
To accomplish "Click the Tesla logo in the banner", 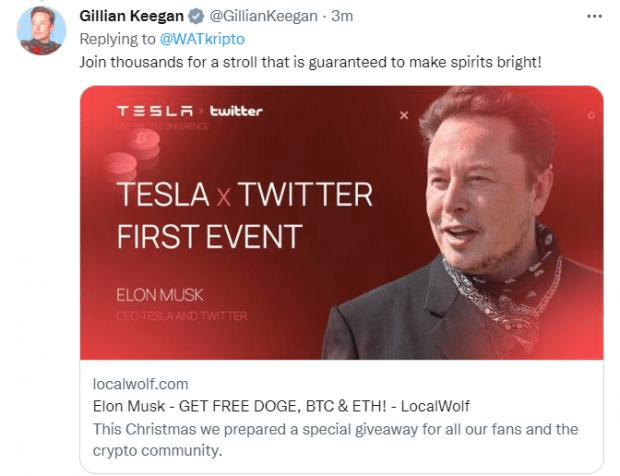I will click(155, 111).
